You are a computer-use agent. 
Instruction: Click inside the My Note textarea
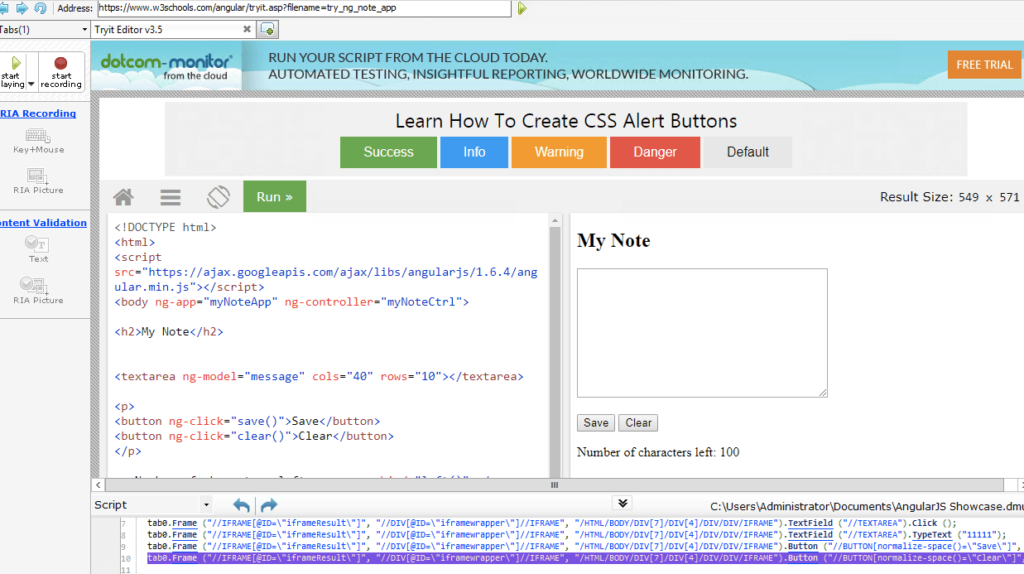(x=701, y=332)
